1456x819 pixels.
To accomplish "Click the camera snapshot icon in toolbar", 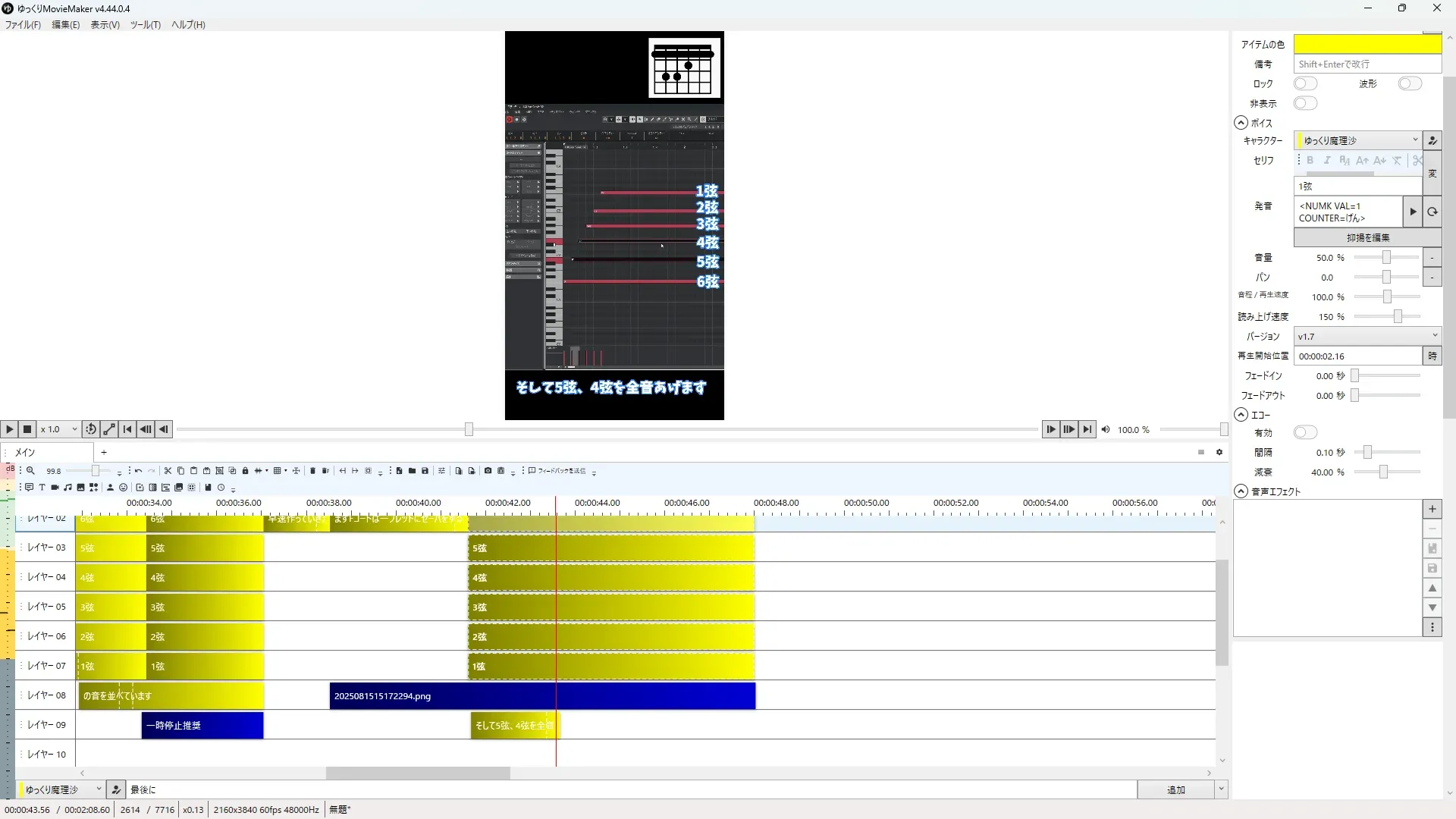I will (488, 471).
